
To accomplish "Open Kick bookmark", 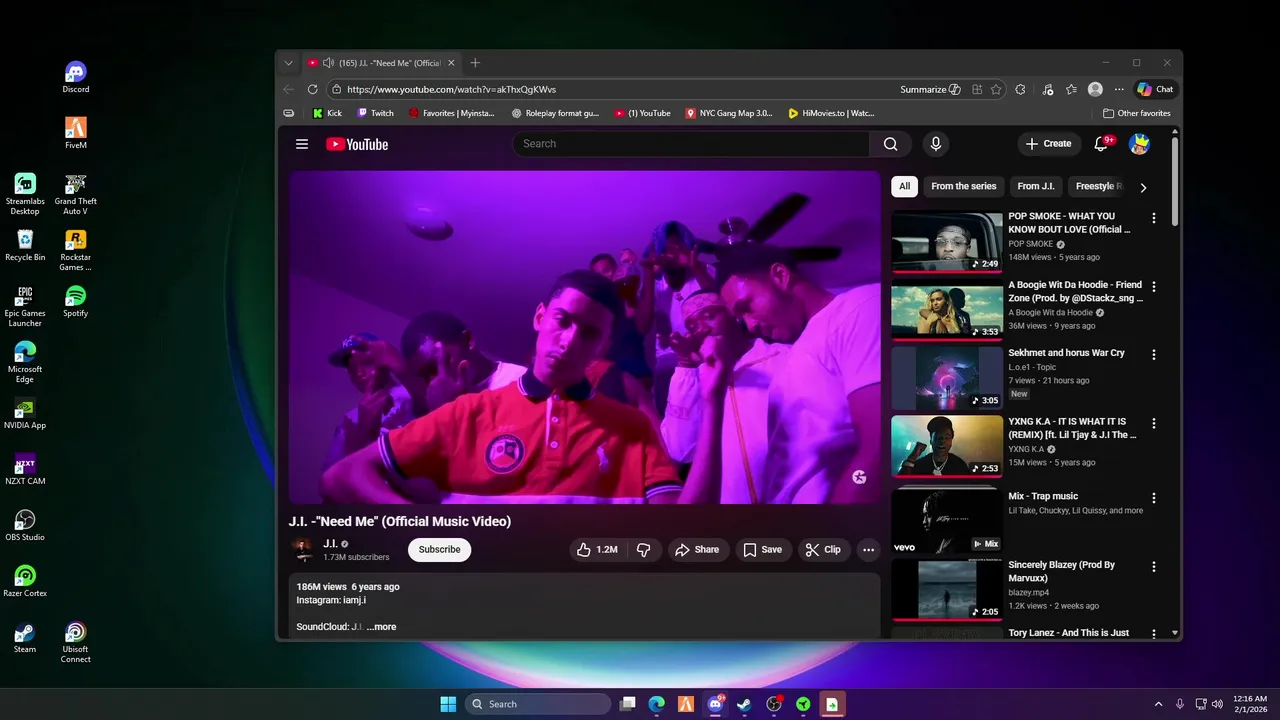I will pyautogui.click(x=327, y=113).
